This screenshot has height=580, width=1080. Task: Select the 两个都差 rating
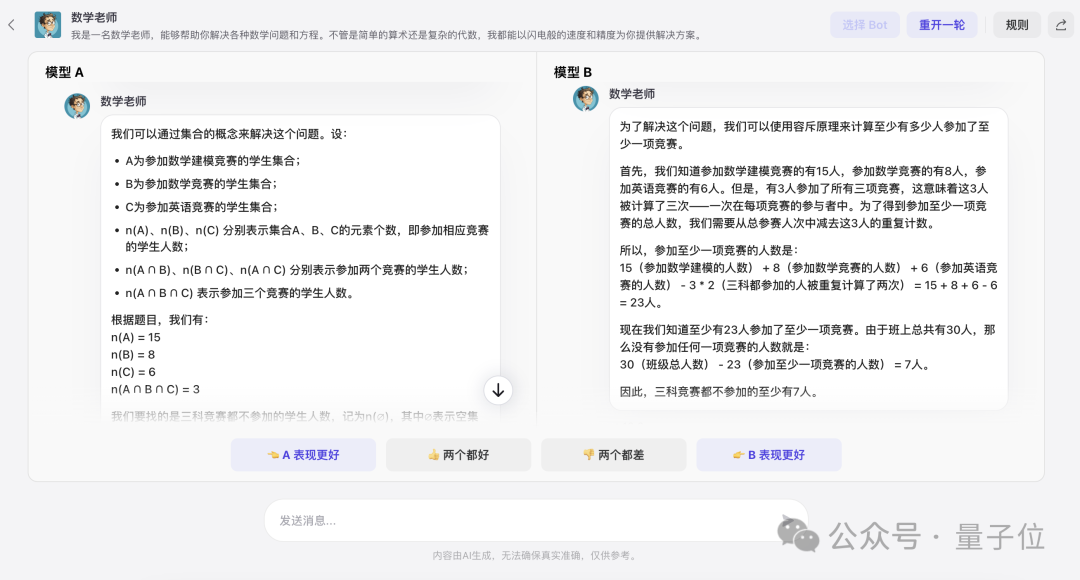coord(614,455)
